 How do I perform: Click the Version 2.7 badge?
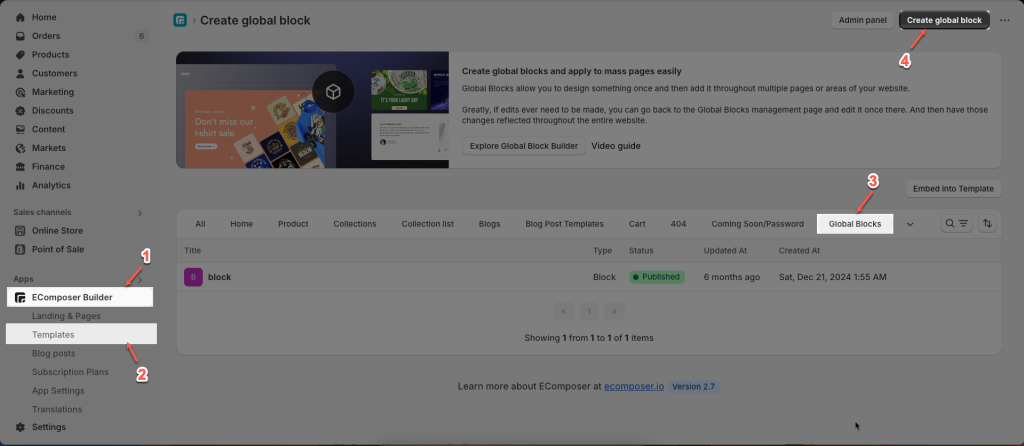pyautogui.click(x=694, y=387)
